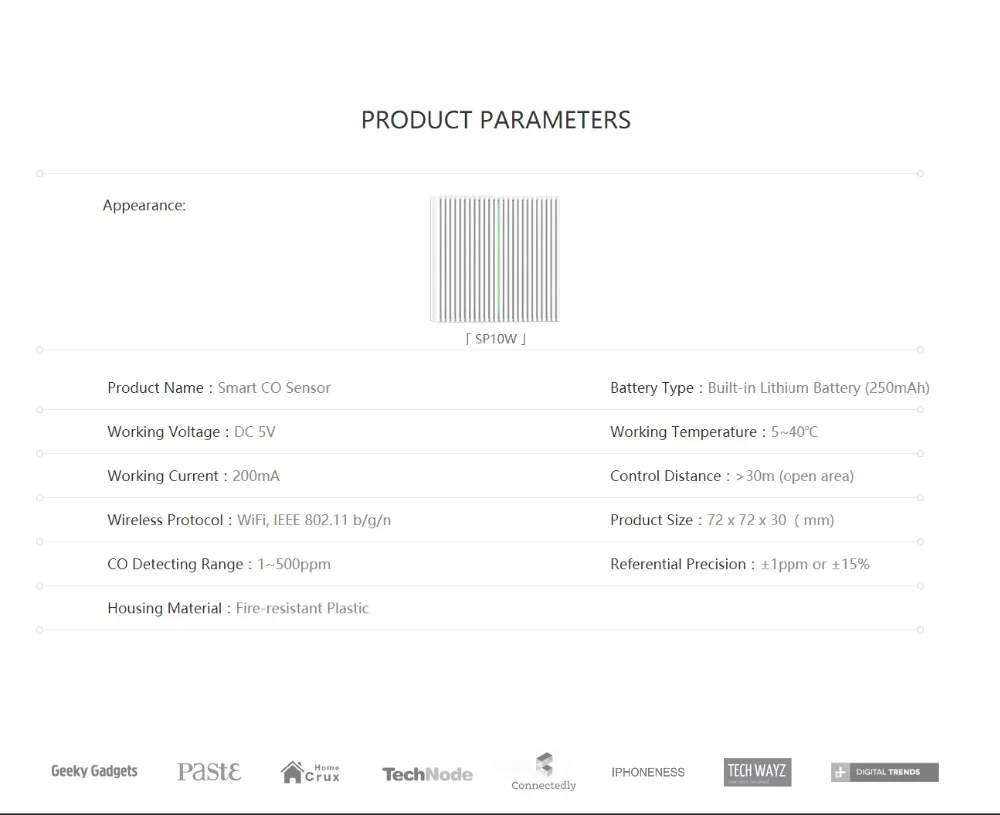Click the PRODUCT PARAMETERS heading
1000x815 pixels.
(496, 120)
